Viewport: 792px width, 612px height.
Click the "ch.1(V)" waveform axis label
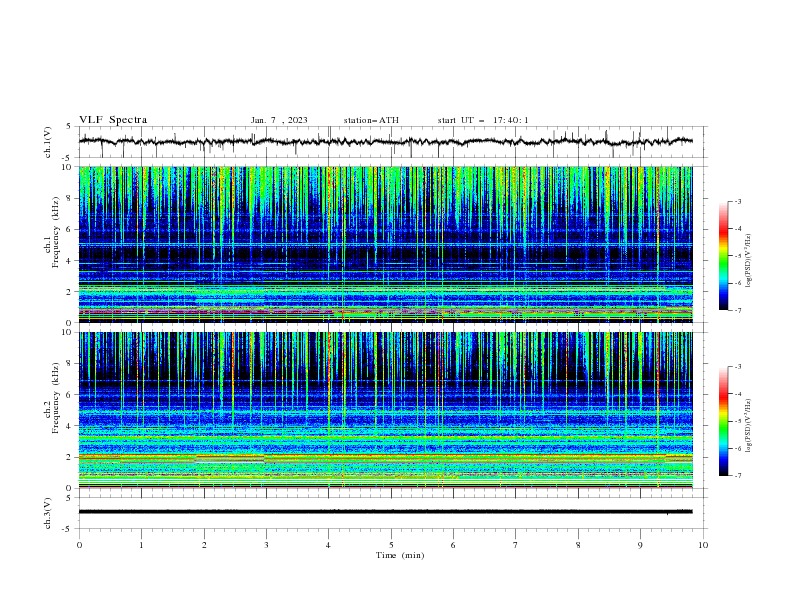pyautogui.click(x=48, y=142)
